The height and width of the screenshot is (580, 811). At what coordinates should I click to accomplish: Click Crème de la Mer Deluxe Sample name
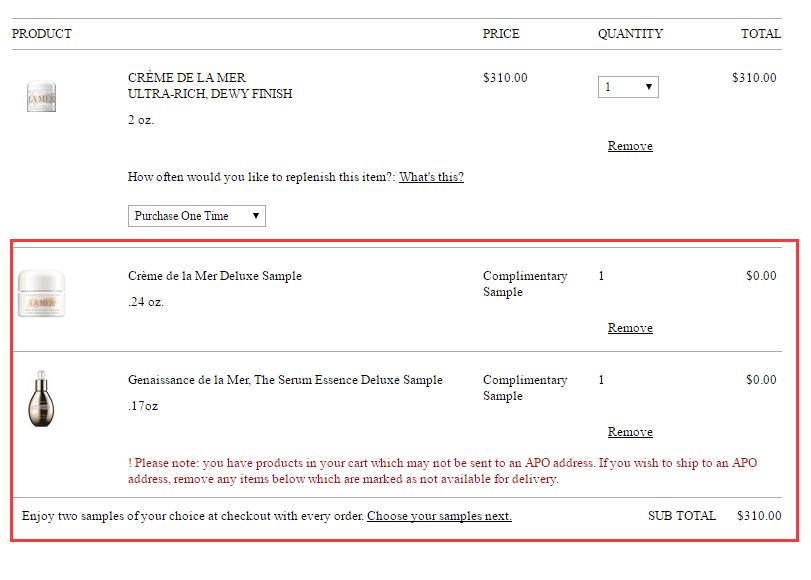coord(215,276)
